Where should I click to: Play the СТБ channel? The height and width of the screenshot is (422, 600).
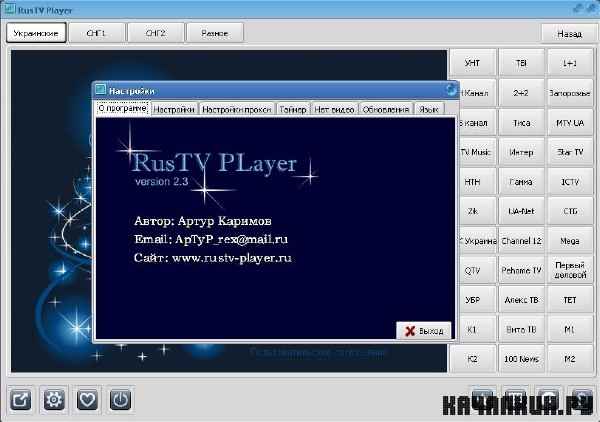click(570, 211)
